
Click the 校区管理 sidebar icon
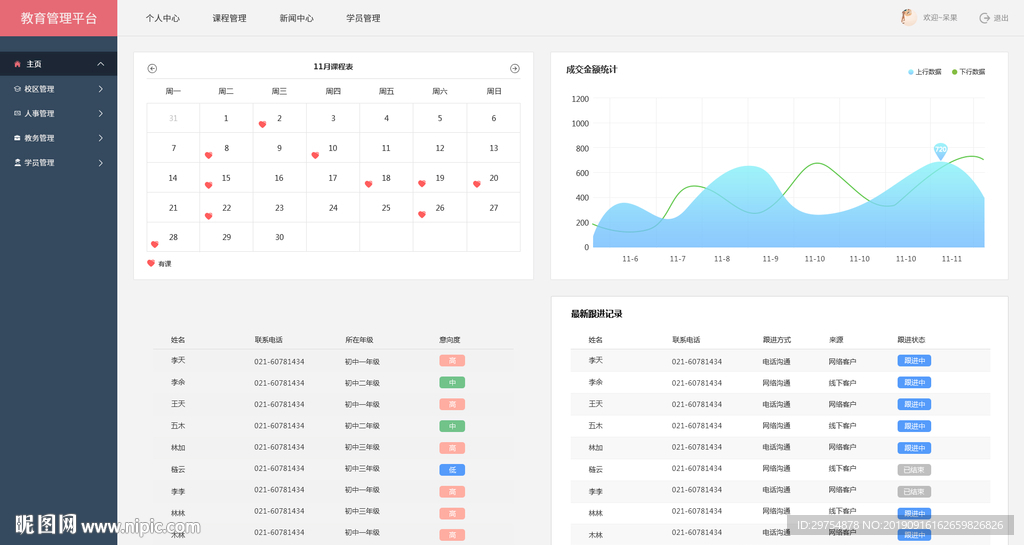click(x=17, y=89)
